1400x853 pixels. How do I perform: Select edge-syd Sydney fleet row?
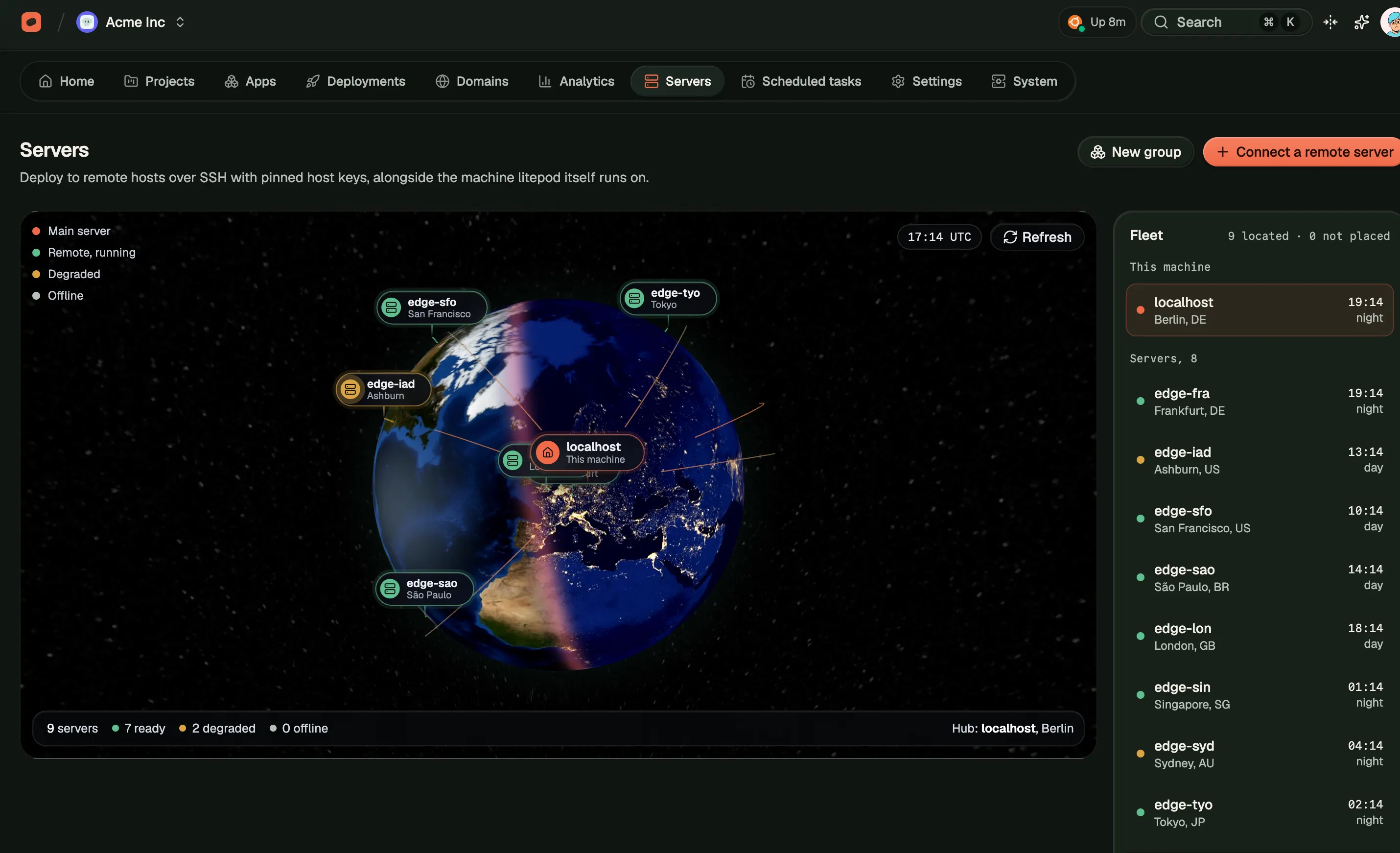[1259, 754]
